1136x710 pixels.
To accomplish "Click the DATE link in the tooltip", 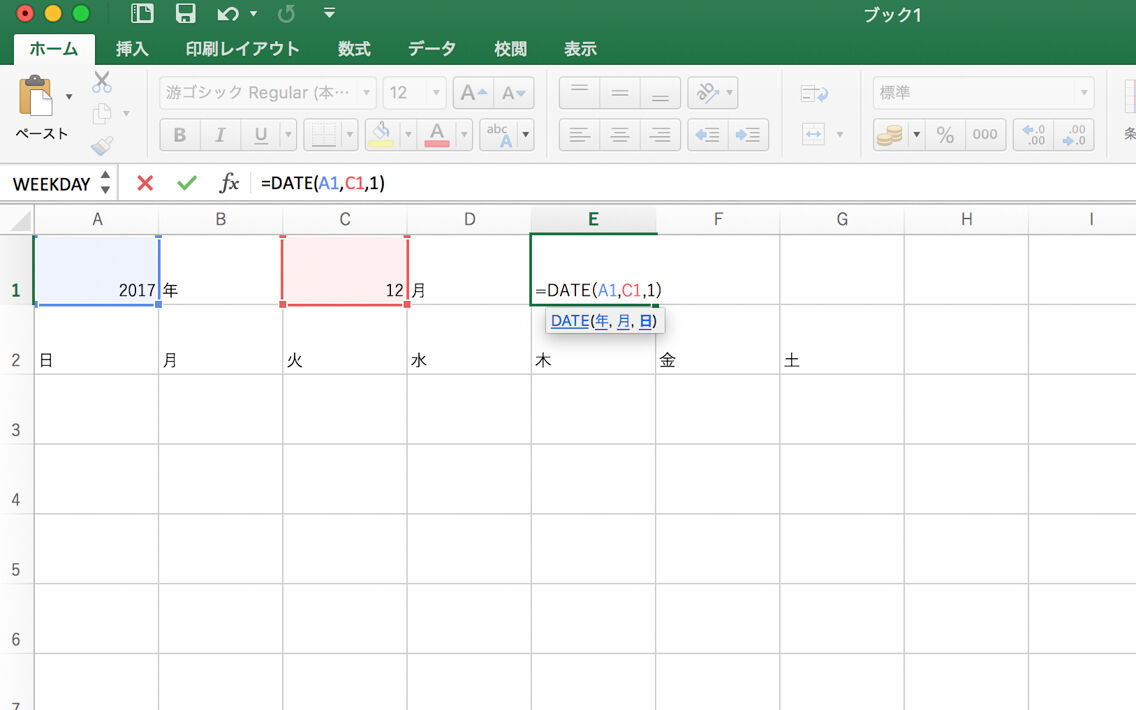I will pos(568,320).
